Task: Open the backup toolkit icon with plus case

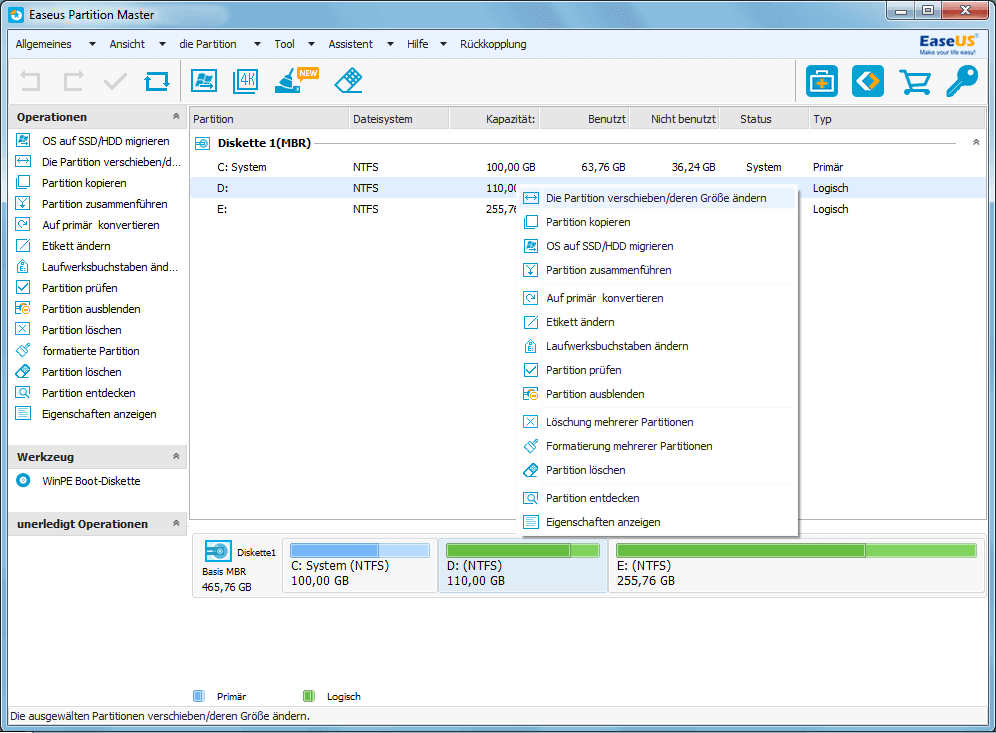Action: point(822,81)
